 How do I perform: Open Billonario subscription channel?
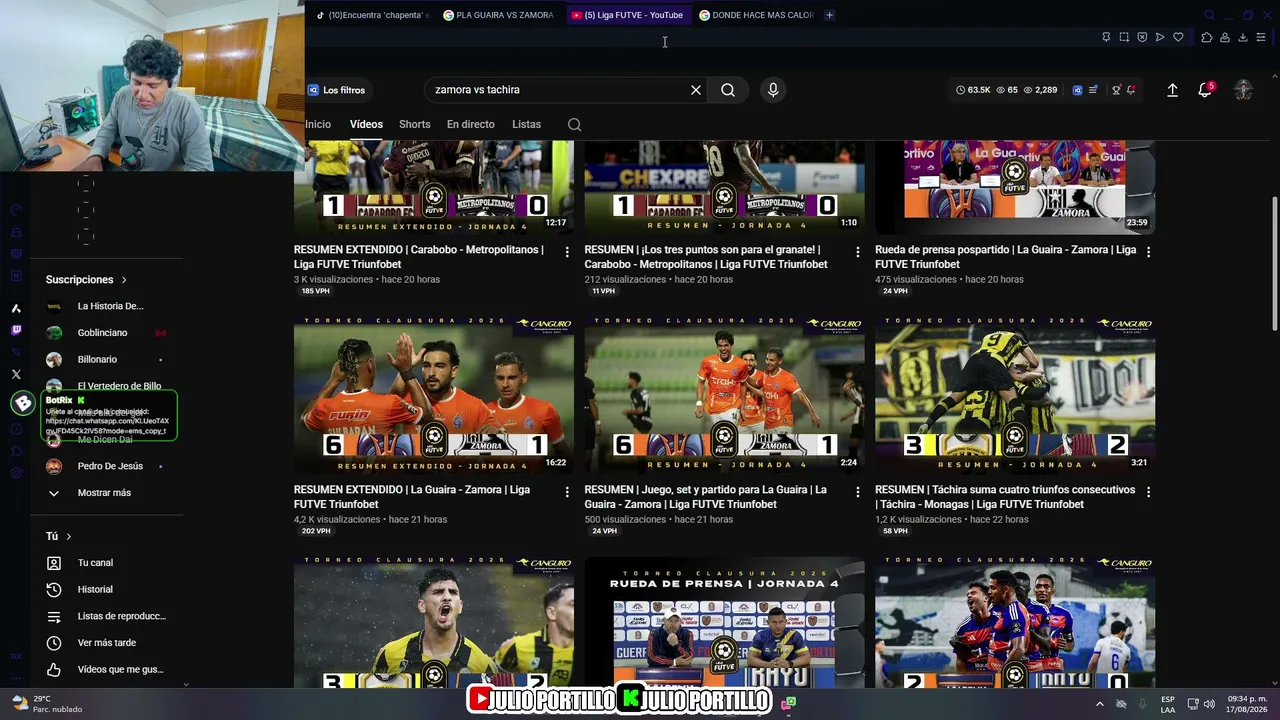[x=98, y=360]
